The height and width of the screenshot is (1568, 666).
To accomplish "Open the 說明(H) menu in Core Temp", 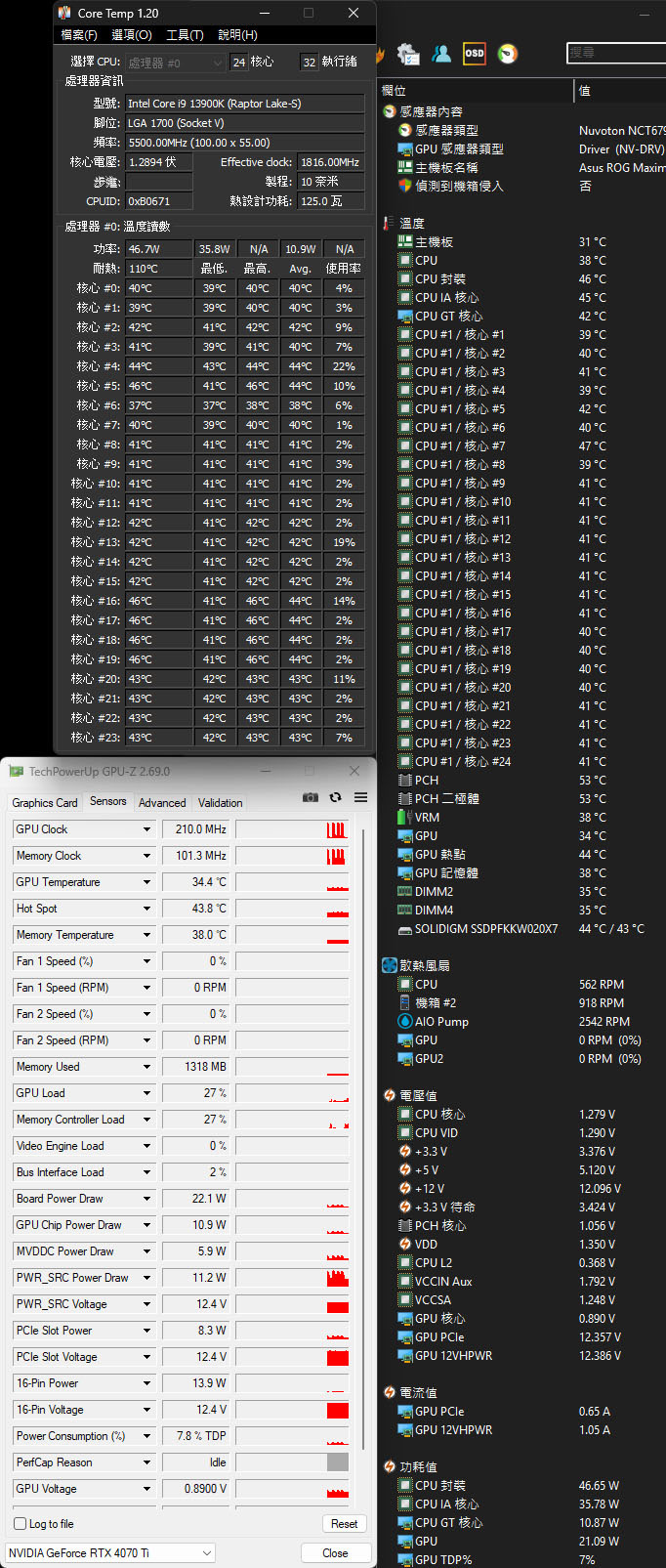I will [x=237, y=35].
